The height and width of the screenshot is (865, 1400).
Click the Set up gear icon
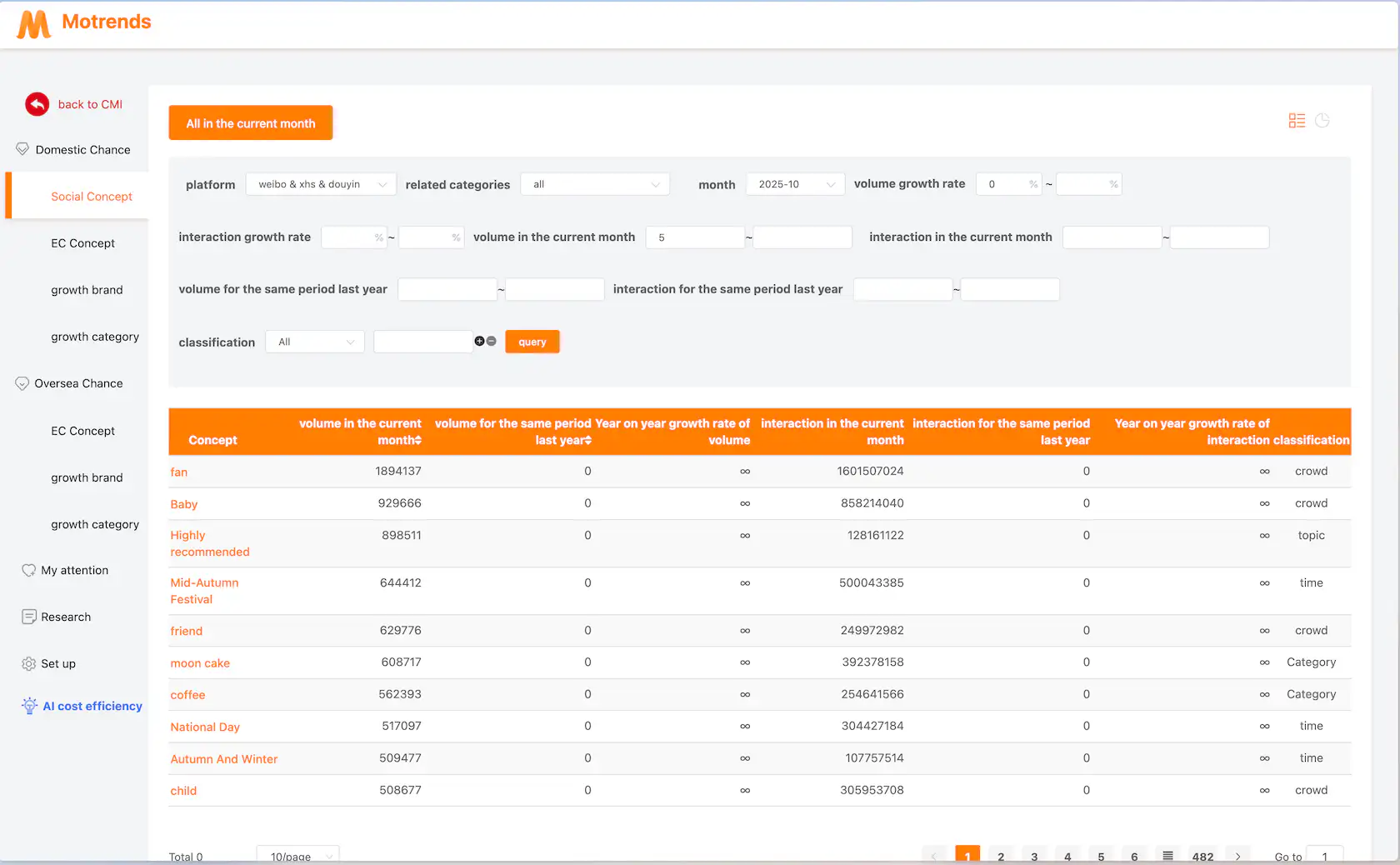pos(27,663)
